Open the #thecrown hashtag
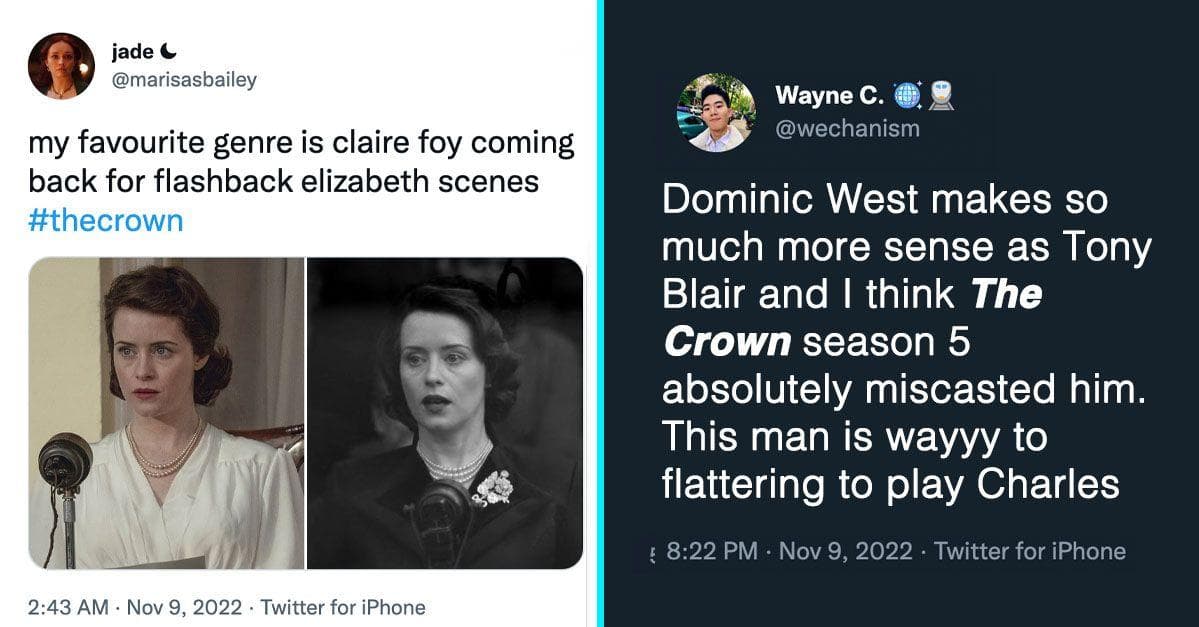The image size is (1199, 627). [x=106, y=220]
